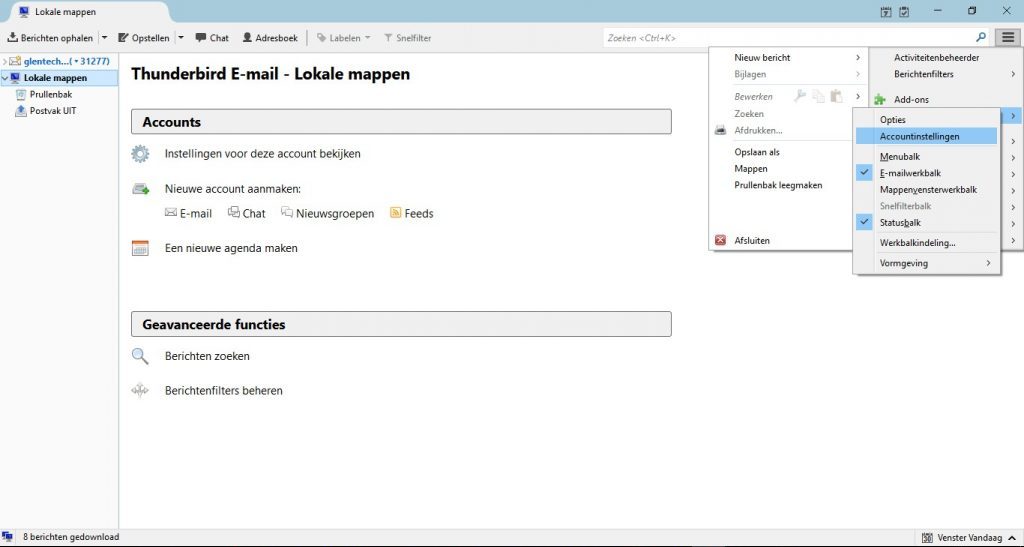Open the tasks tab icon in title bar
Image resolution: width=1024 pixels, height=547 pixels.
coord(904,11)
